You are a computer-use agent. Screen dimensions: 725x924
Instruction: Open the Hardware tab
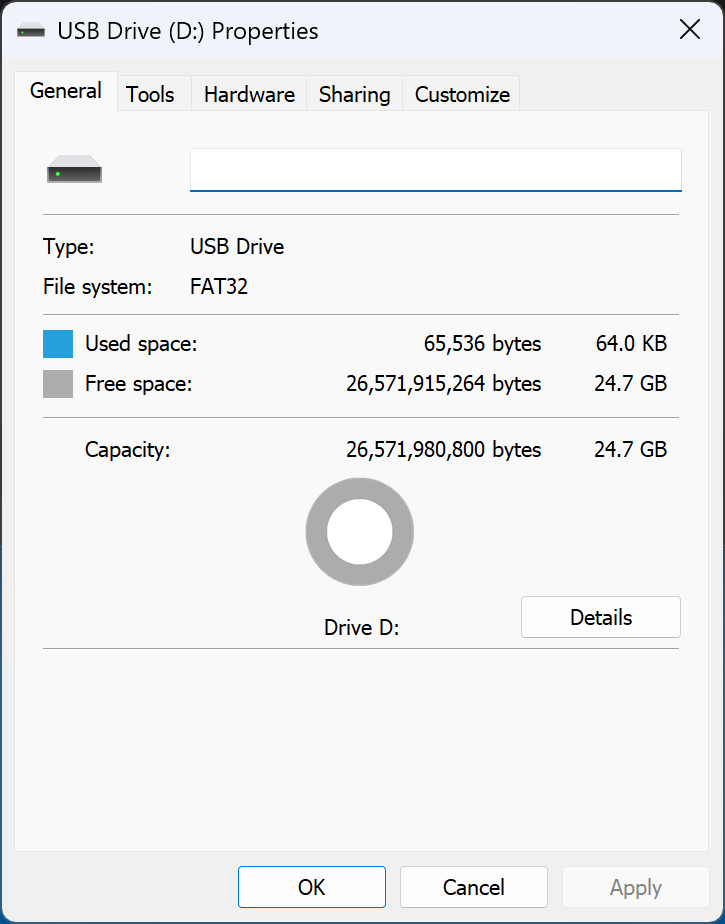249,95
